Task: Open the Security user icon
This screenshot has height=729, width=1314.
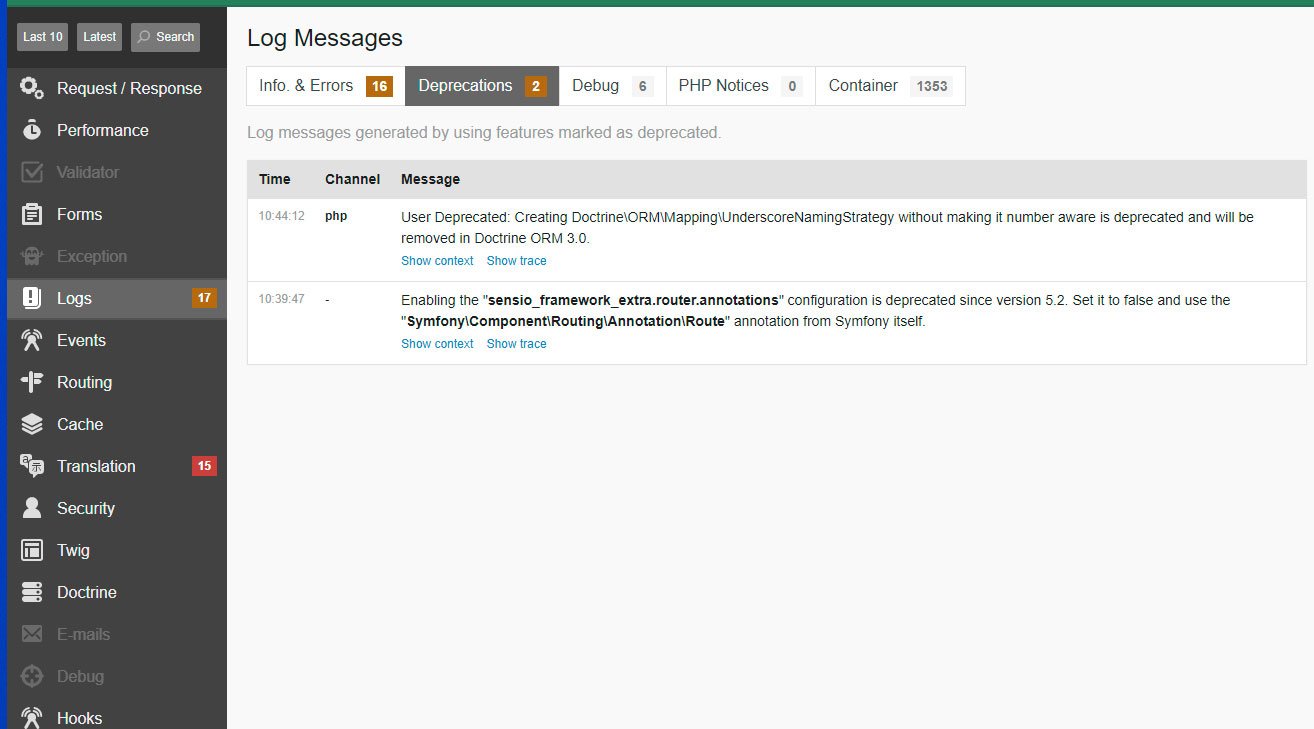Action: (x=32, y=508)
